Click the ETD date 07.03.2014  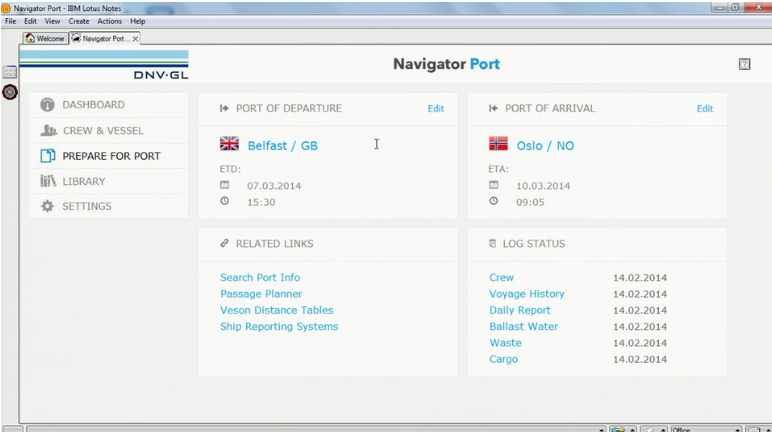(274, 186)
